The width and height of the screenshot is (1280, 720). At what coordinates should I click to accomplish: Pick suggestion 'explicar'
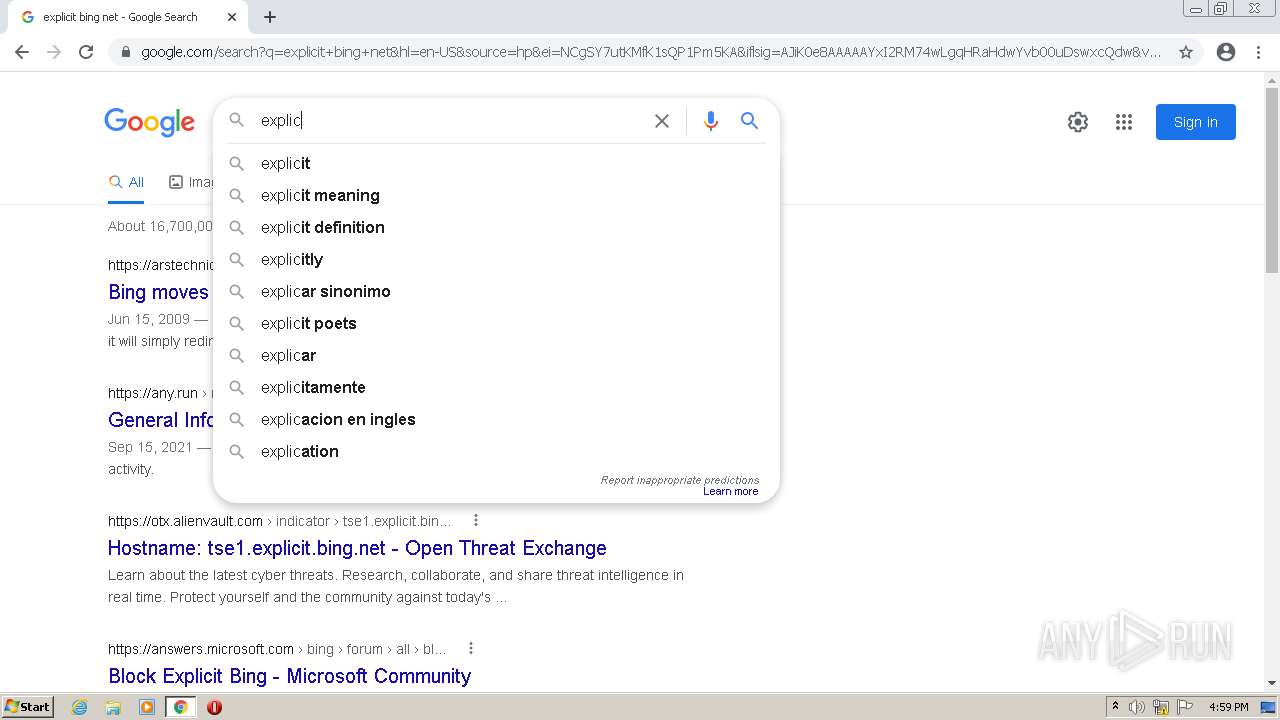click(x=496, y=355)
